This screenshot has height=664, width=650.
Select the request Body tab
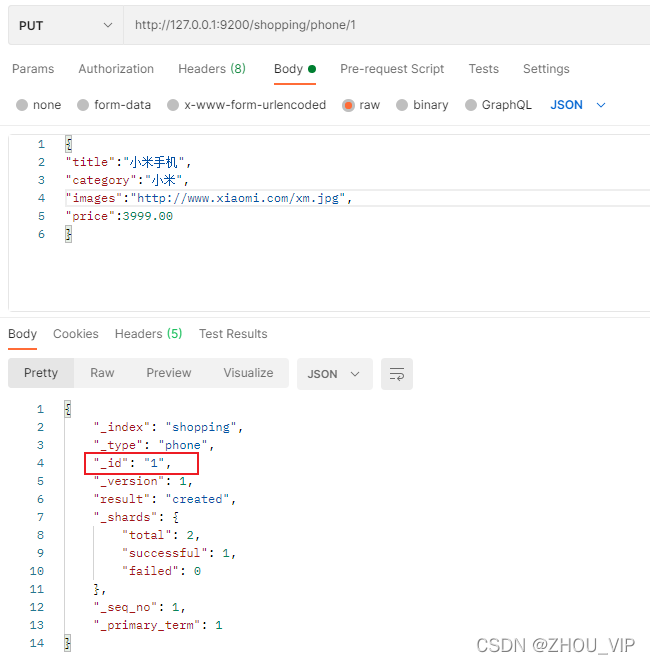coord(295,69)
